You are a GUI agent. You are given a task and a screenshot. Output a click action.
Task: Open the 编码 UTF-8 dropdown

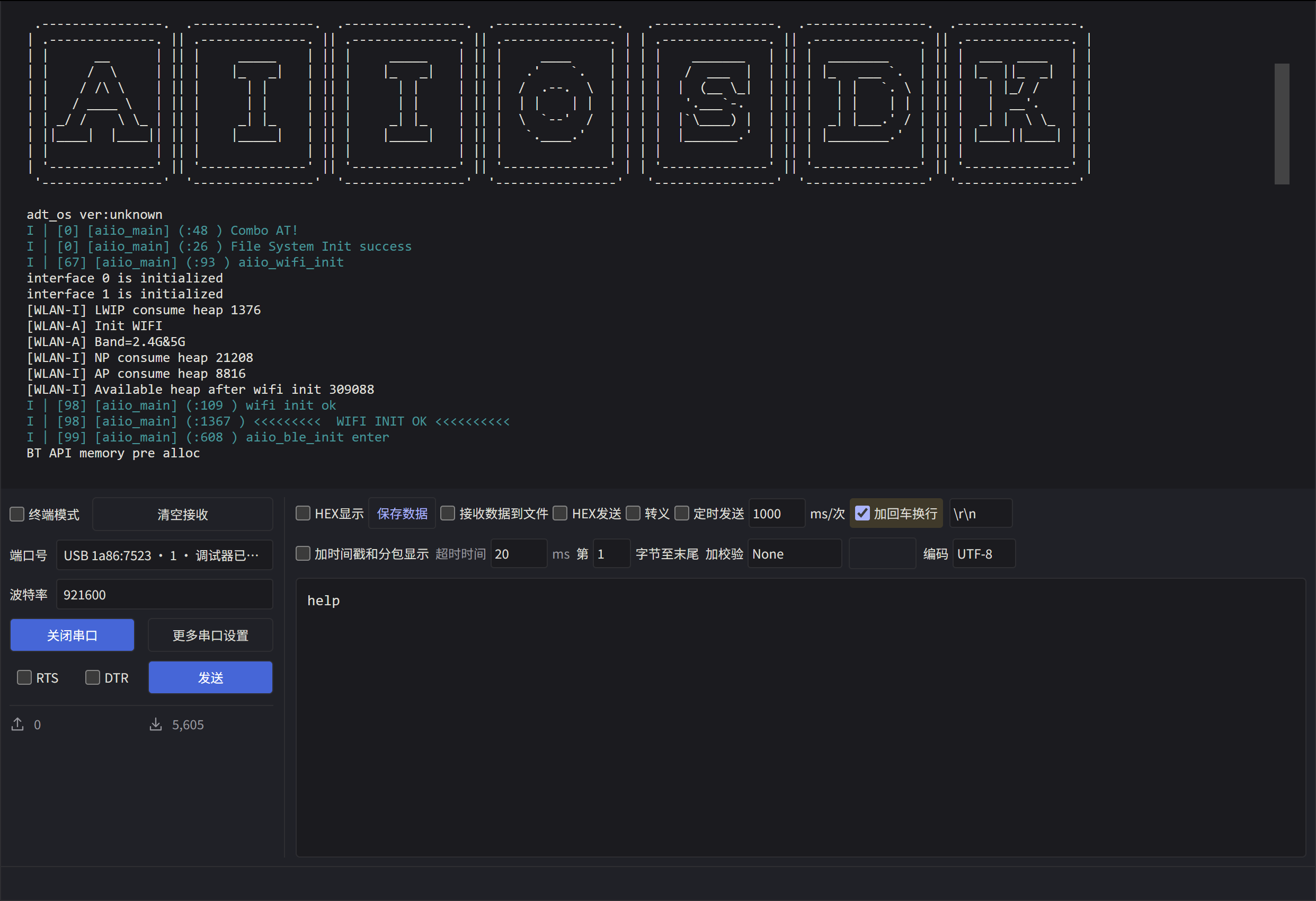984,554
